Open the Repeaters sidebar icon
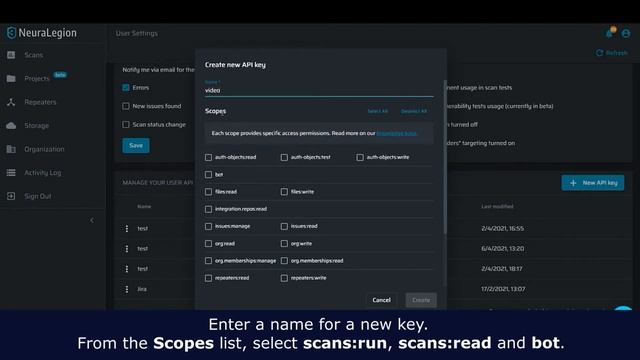The width and height of the screenshot is (640, 360). 11,102
